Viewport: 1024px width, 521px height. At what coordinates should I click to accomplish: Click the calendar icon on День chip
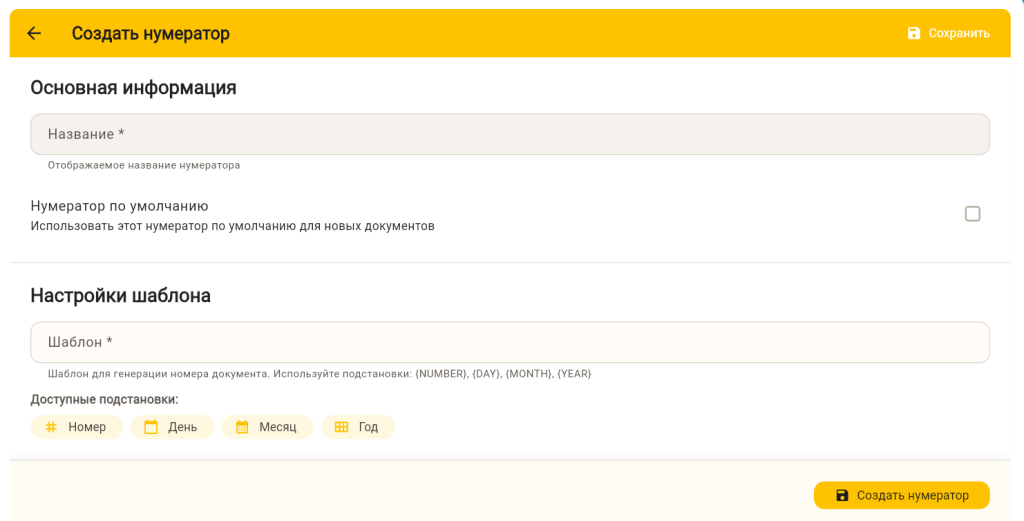tap(151, 427)
